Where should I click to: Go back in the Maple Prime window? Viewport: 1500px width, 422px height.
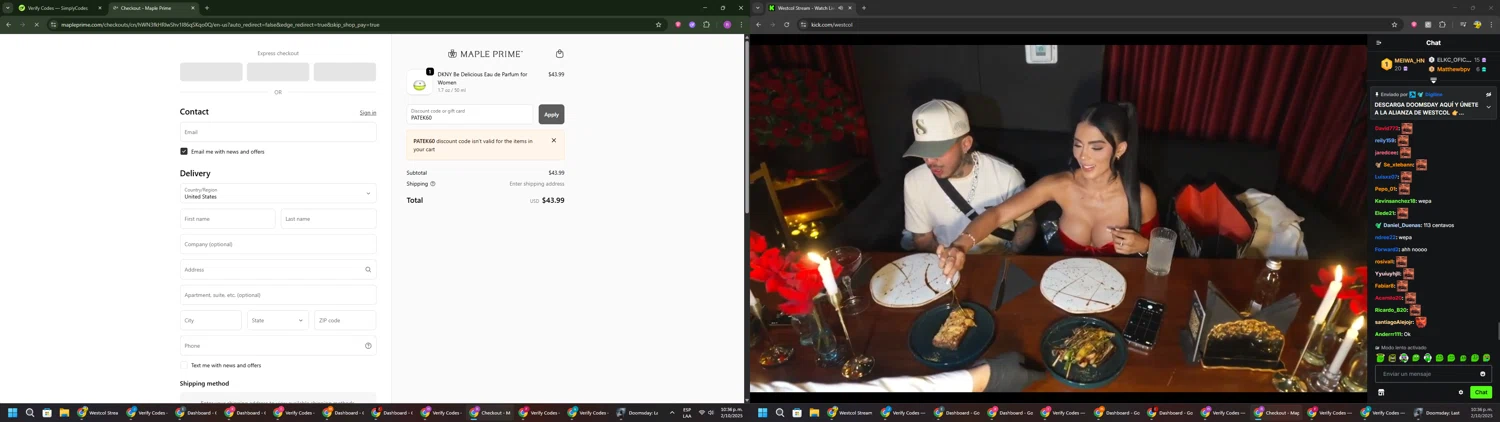[9, 25]
